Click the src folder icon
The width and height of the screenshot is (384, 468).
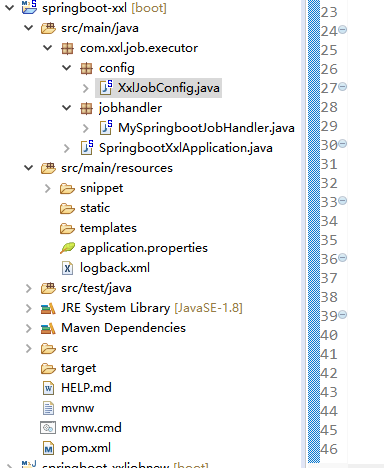[48, 348]
